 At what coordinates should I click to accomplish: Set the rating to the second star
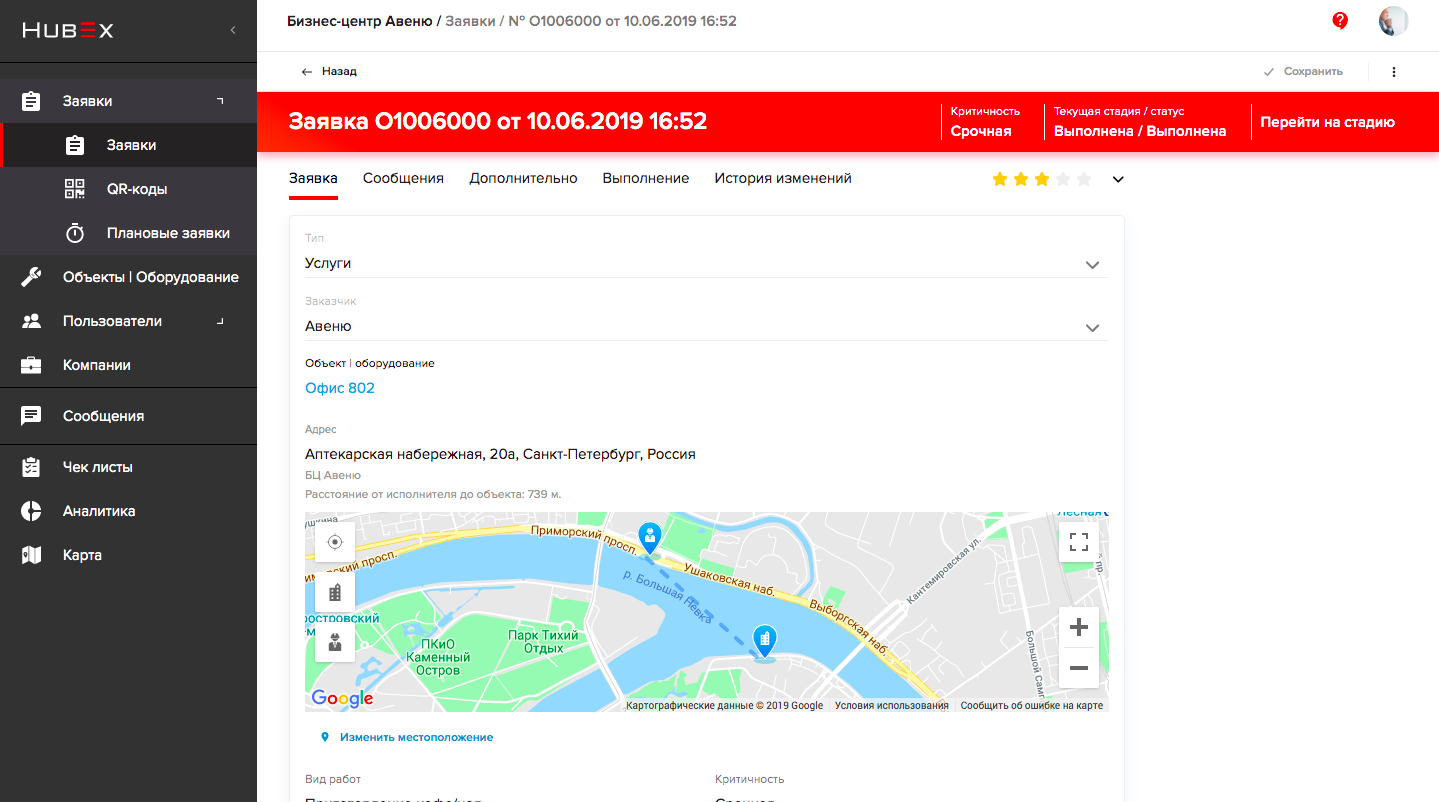1021,179
